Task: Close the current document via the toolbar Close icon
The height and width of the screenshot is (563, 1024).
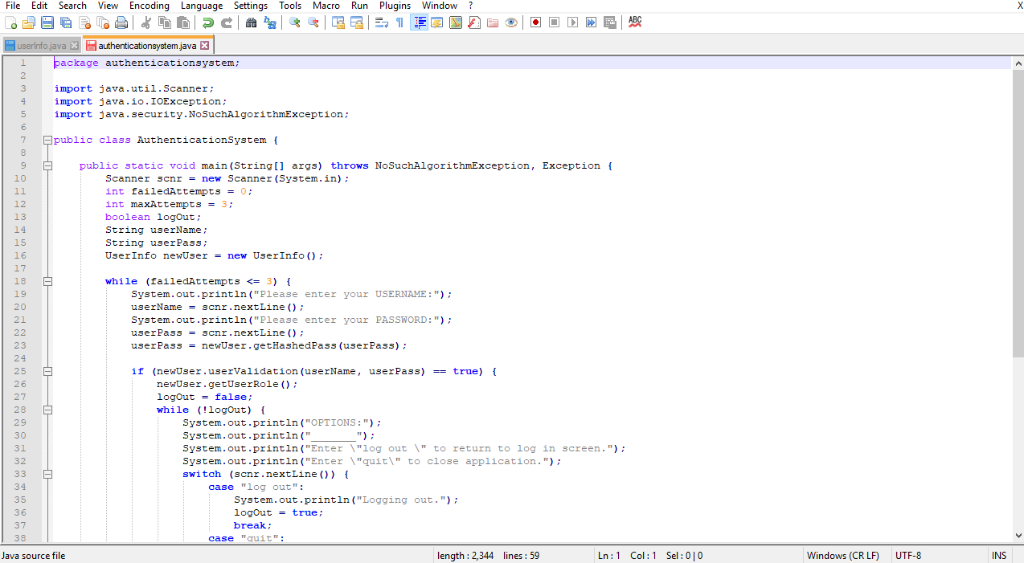Action: (84, 23)
